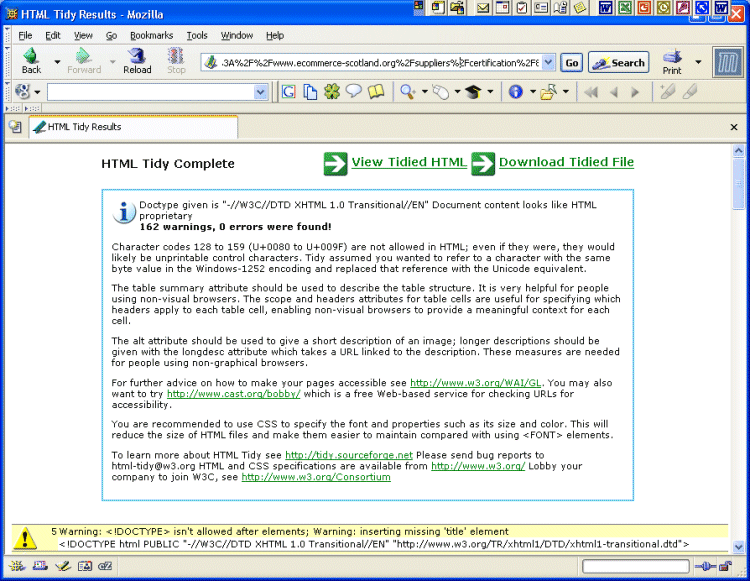Click the Search button
Screen dimensions: 750x581
(x=618, y=63)
